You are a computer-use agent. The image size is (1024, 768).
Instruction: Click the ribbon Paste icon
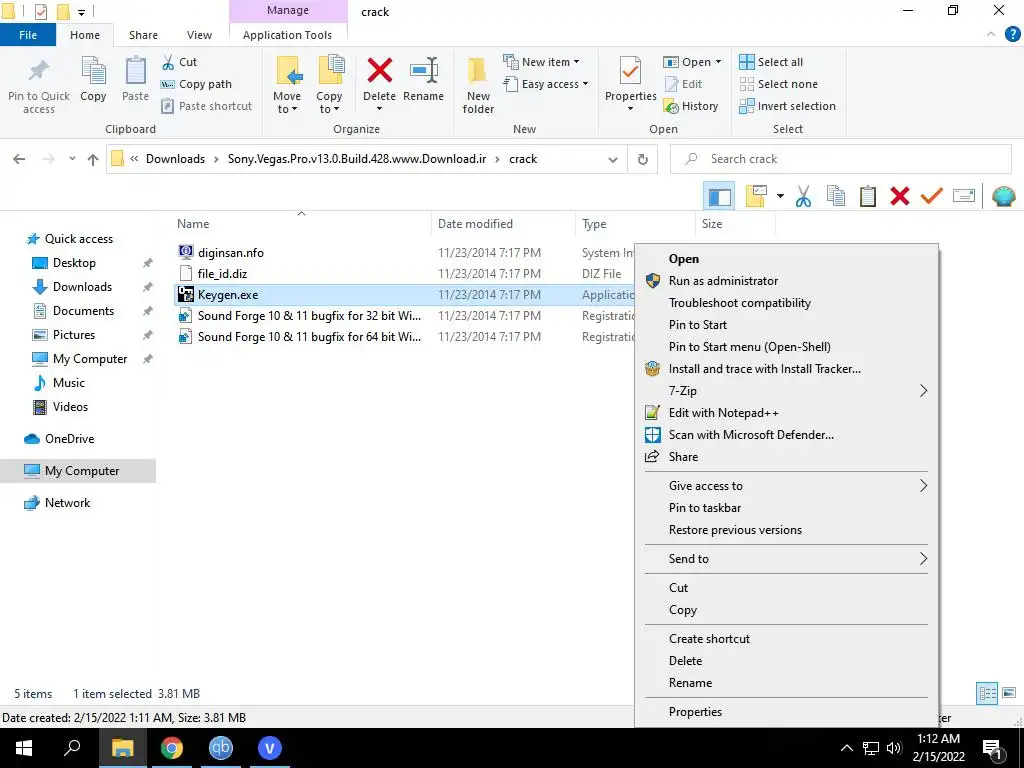(x=135, y=71)
